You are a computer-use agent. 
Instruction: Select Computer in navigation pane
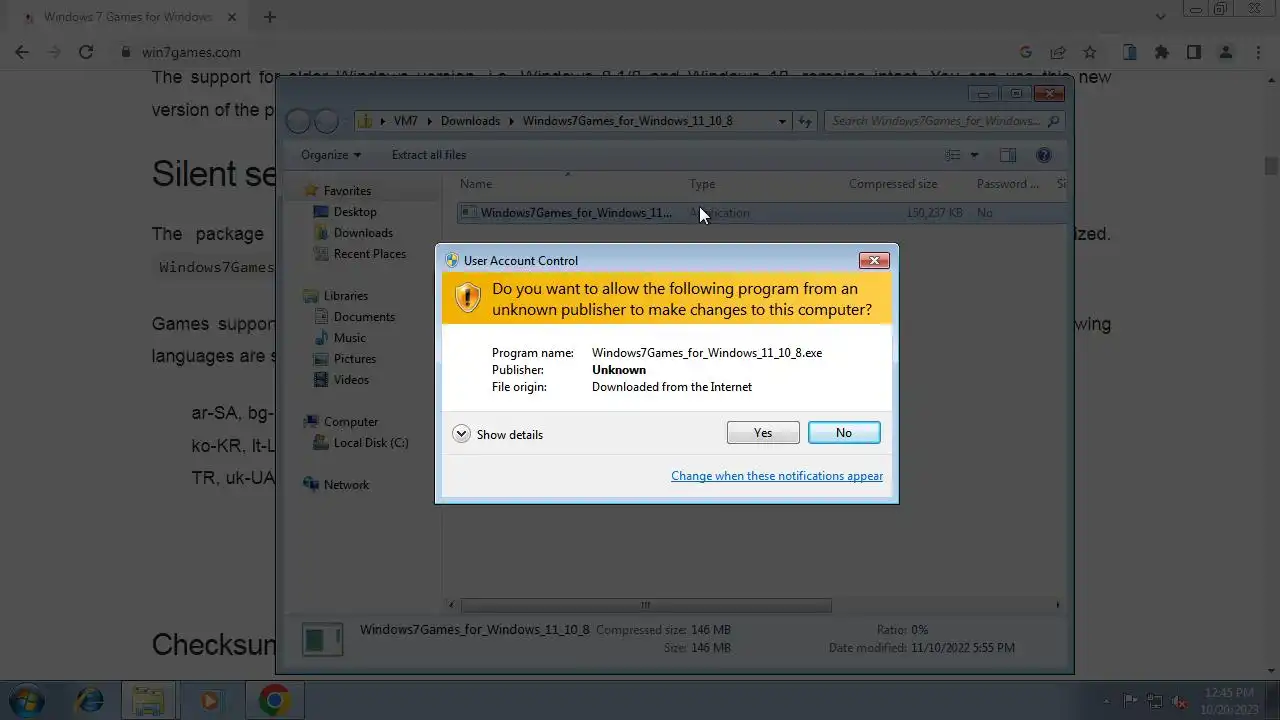(x=351, y=422)
